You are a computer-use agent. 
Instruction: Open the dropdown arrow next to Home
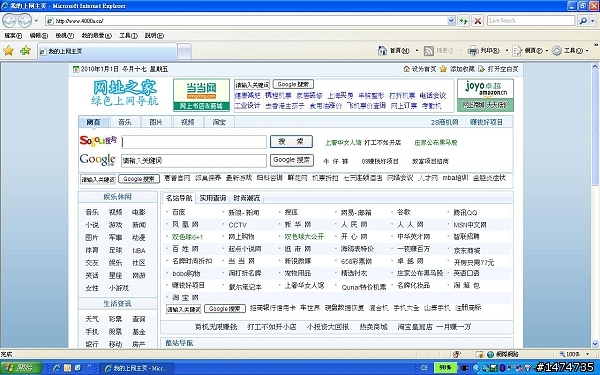tap(417, 51)
